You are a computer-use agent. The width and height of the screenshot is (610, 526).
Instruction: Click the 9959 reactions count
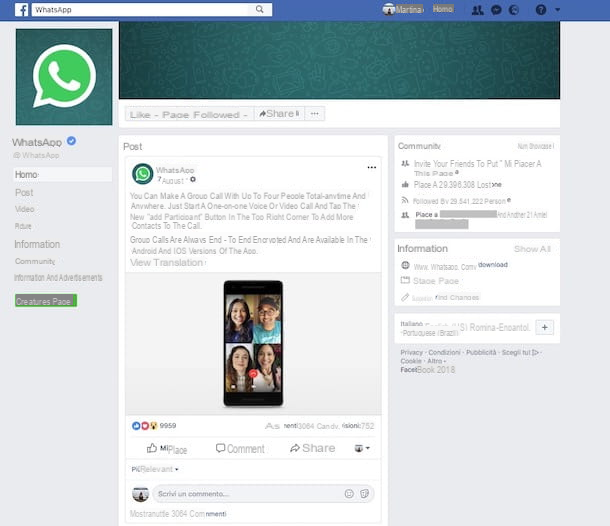pyautogui.click(x=168, y=426)
